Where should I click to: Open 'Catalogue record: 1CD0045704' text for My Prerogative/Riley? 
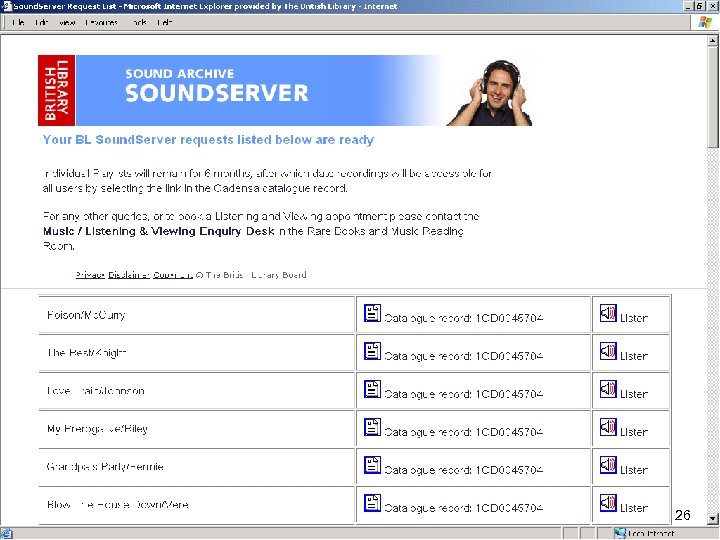point(464,432)
